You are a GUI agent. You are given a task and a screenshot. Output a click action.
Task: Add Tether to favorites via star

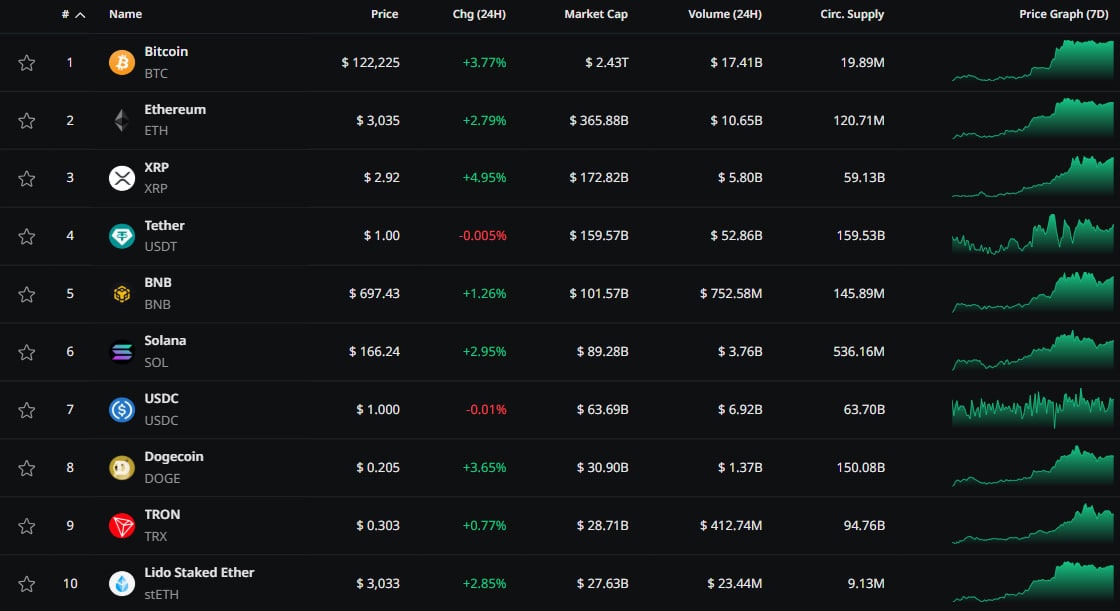click(26, 237)
